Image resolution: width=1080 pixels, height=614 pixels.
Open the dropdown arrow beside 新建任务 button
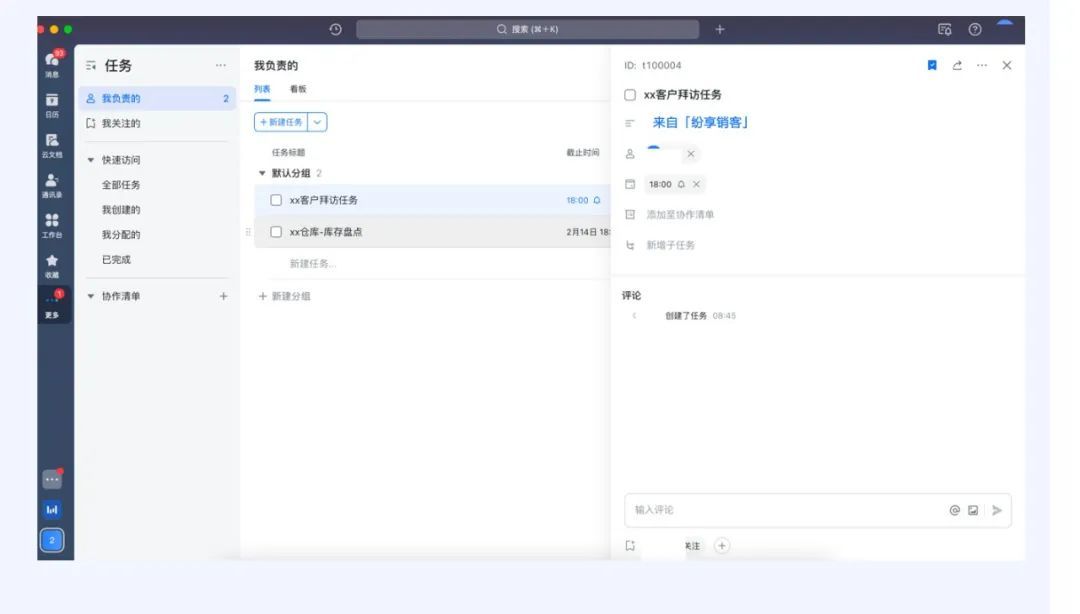pyautogui.click(x=317, y=122)
